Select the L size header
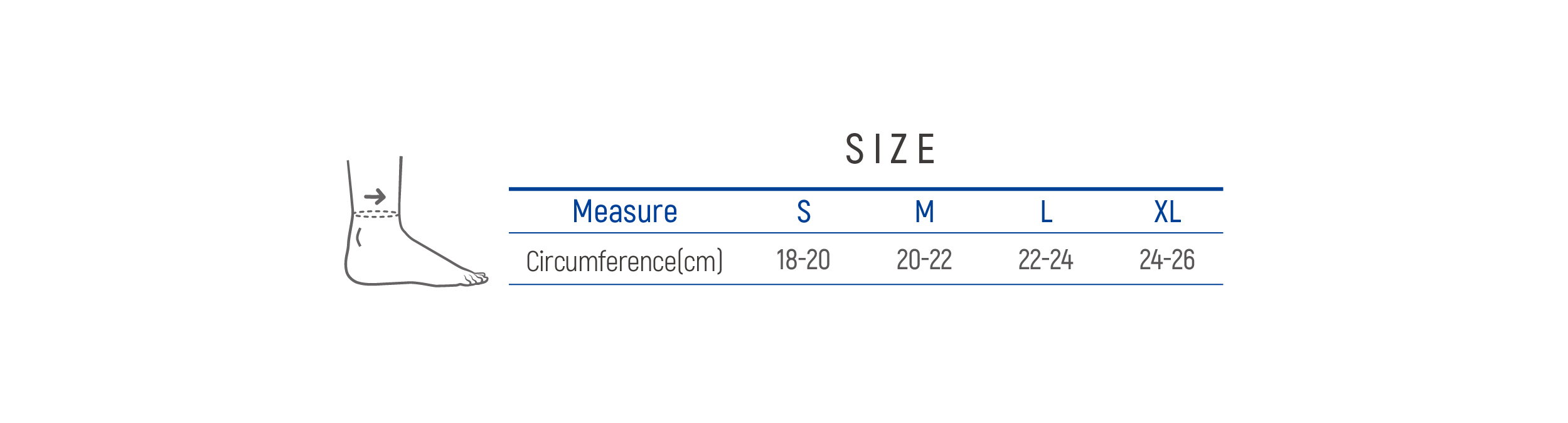 [1046, 211]
